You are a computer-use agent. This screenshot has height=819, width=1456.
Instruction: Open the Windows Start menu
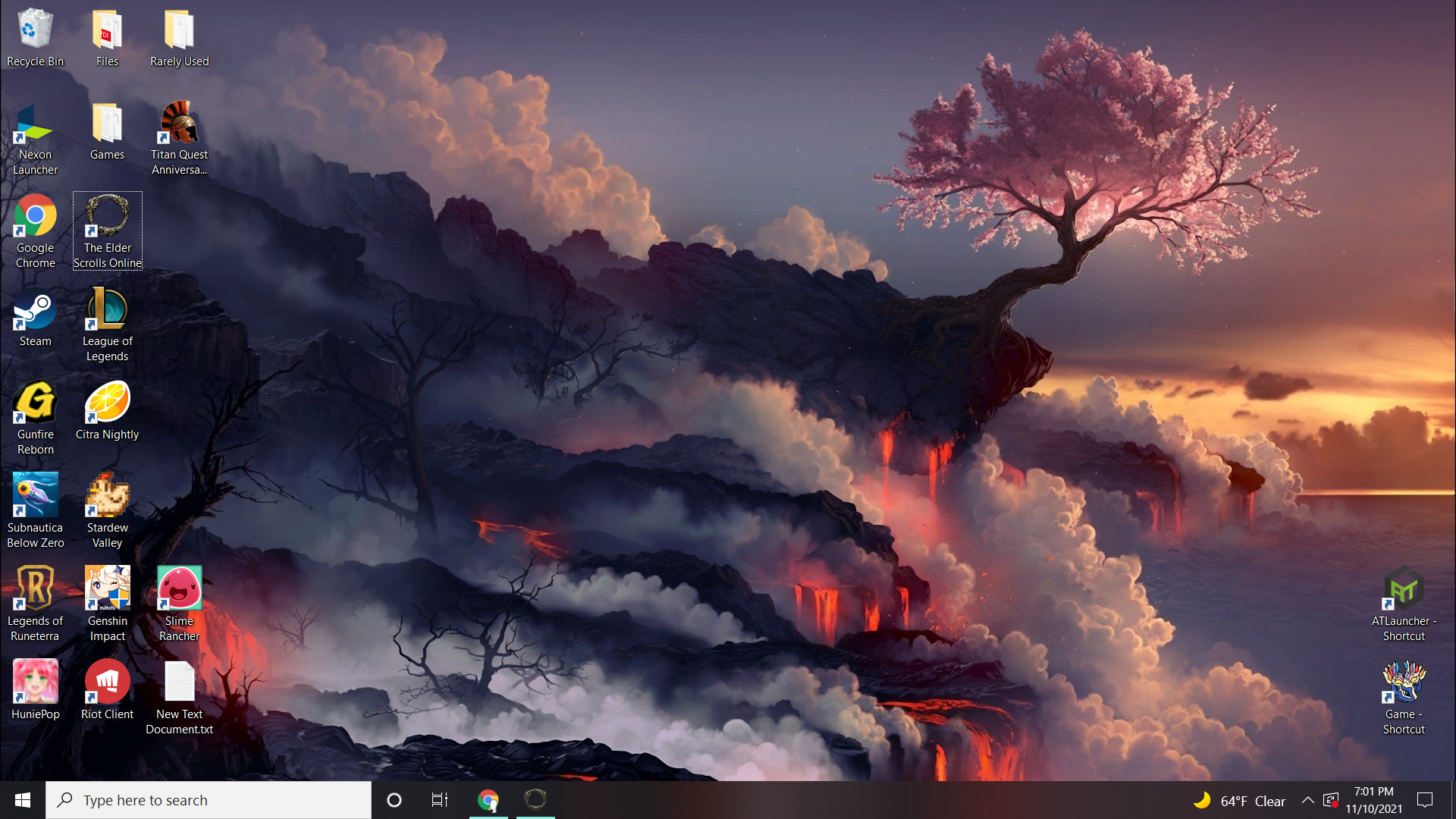click(23, 800)
